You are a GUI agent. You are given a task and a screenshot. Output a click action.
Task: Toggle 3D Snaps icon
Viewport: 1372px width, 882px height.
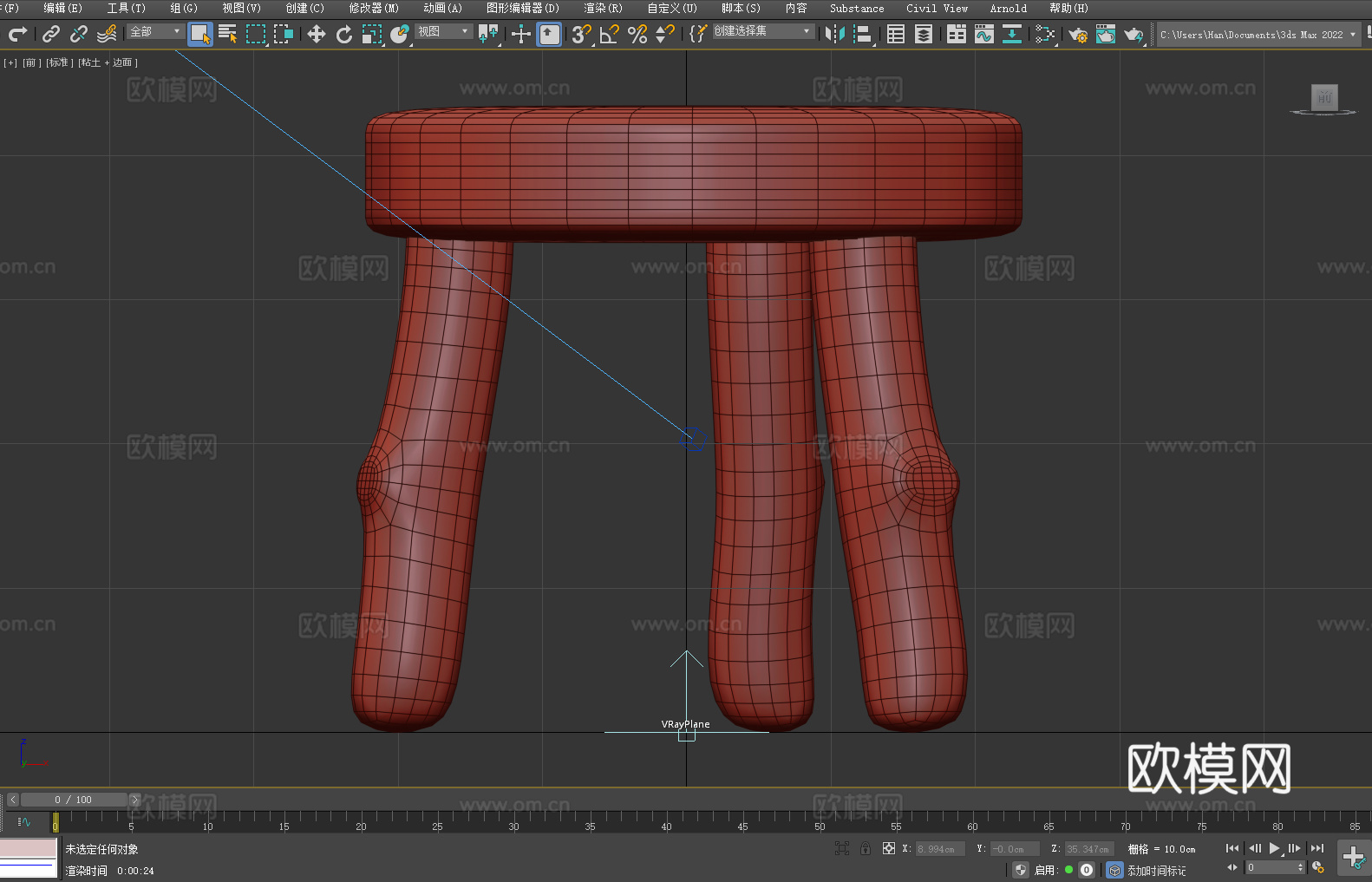pyautogui.click(x=582, y=34)
